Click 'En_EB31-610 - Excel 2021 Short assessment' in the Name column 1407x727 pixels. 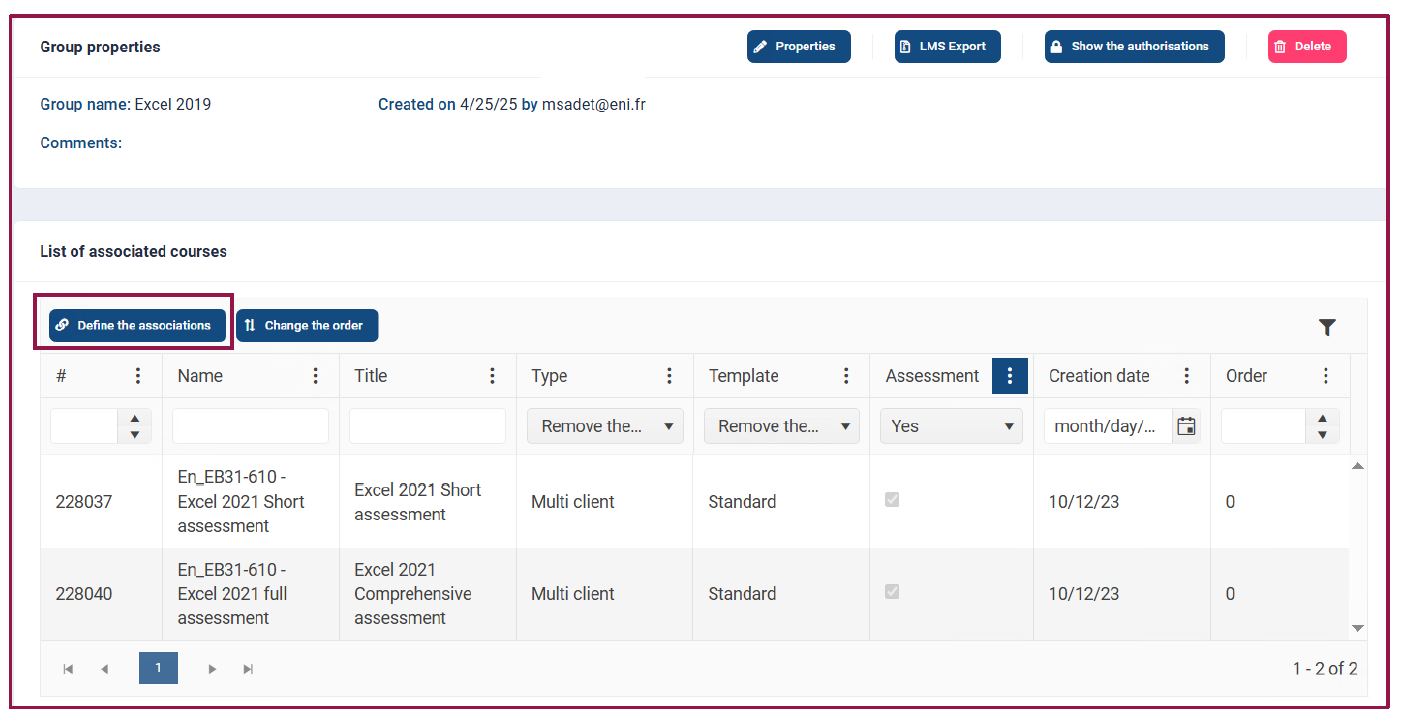point(241,502)
